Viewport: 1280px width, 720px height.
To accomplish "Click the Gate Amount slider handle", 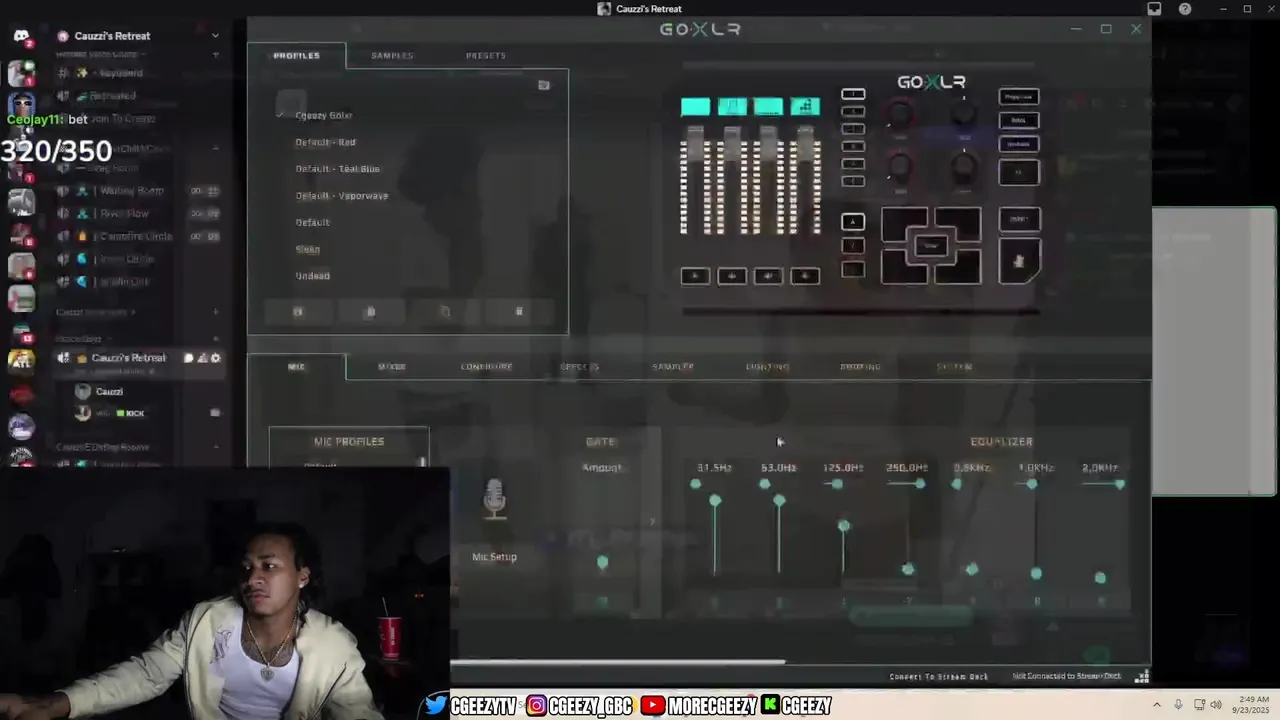I will pyautogui.click(x=602, y=563).
